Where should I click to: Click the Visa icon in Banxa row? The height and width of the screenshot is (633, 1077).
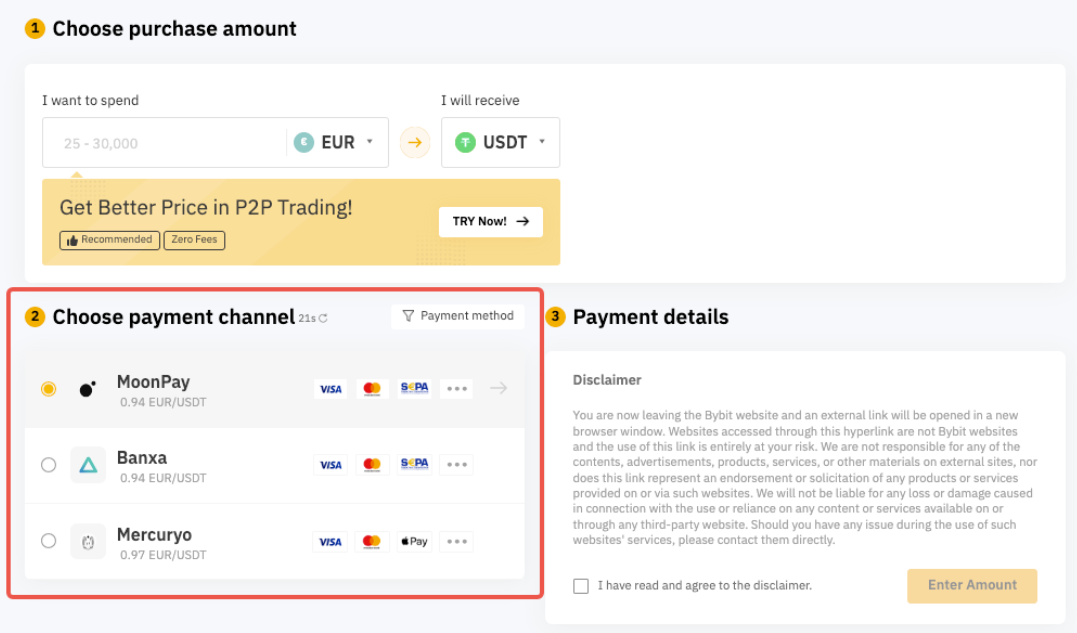[x=330, y=465]
